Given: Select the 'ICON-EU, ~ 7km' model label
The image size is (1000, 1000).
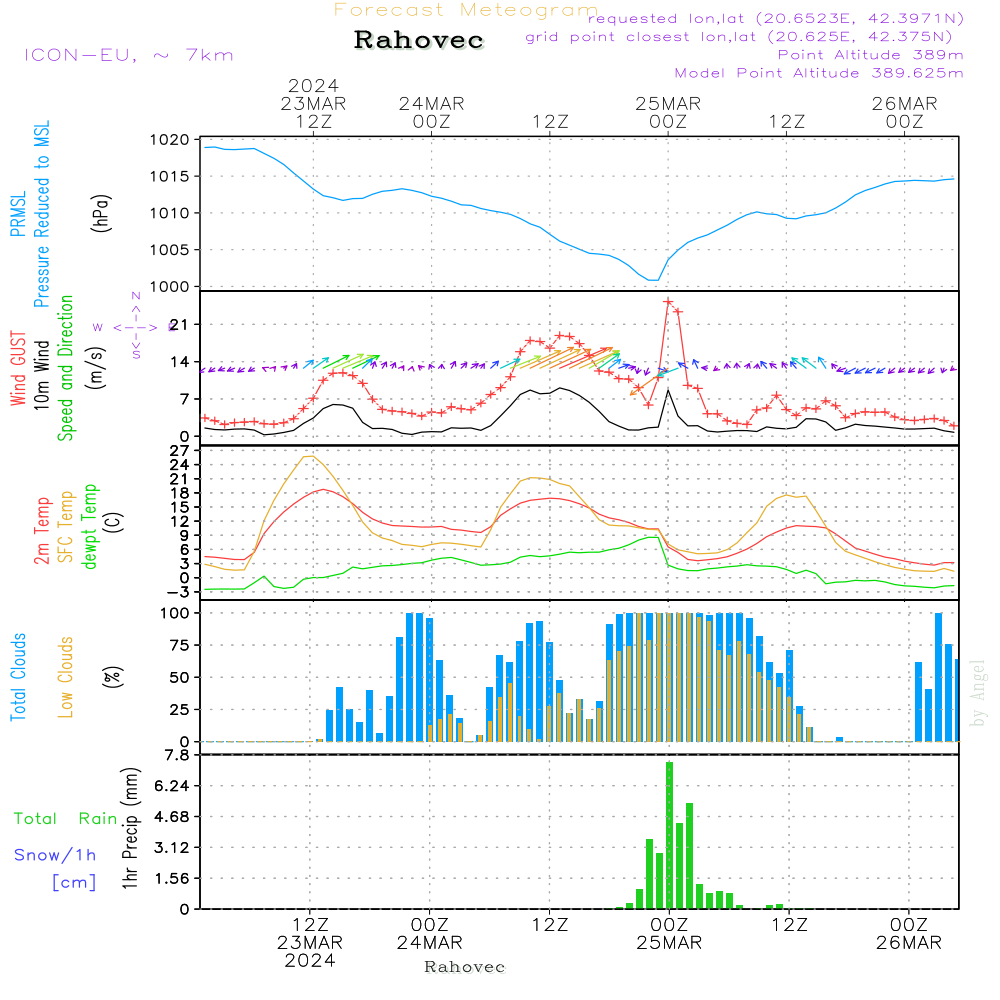Looking at the screenshot, I should 129,55.
